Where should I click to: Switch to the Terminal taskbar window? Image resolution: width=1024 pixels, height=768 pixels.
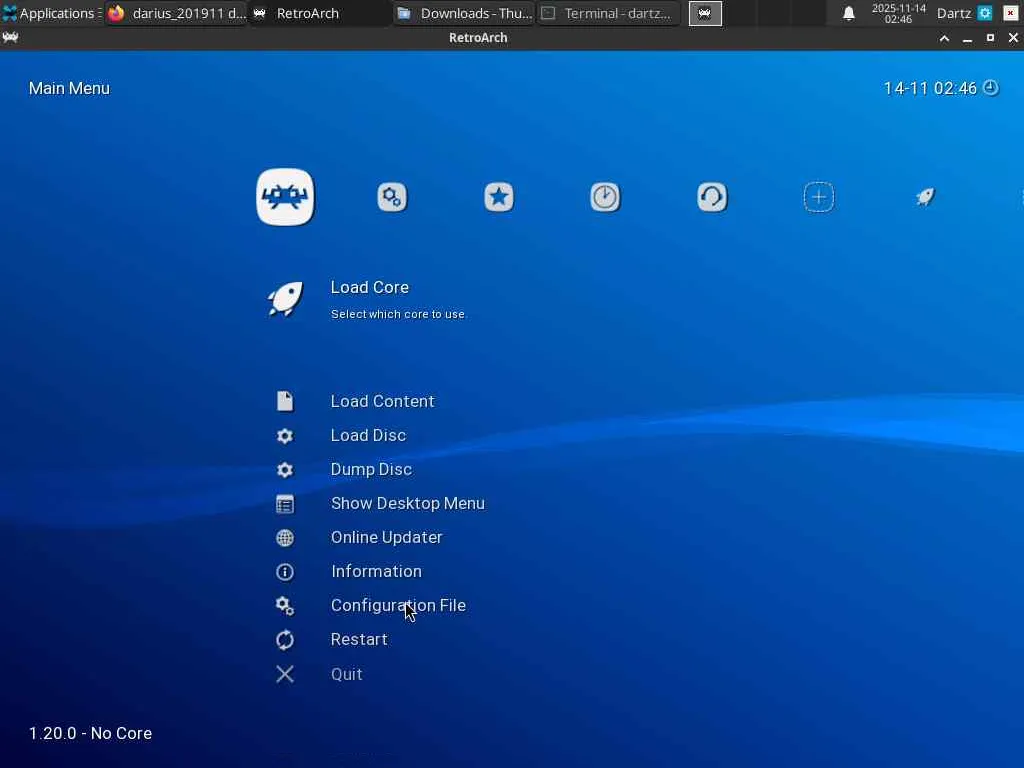(x=609, y=13)
